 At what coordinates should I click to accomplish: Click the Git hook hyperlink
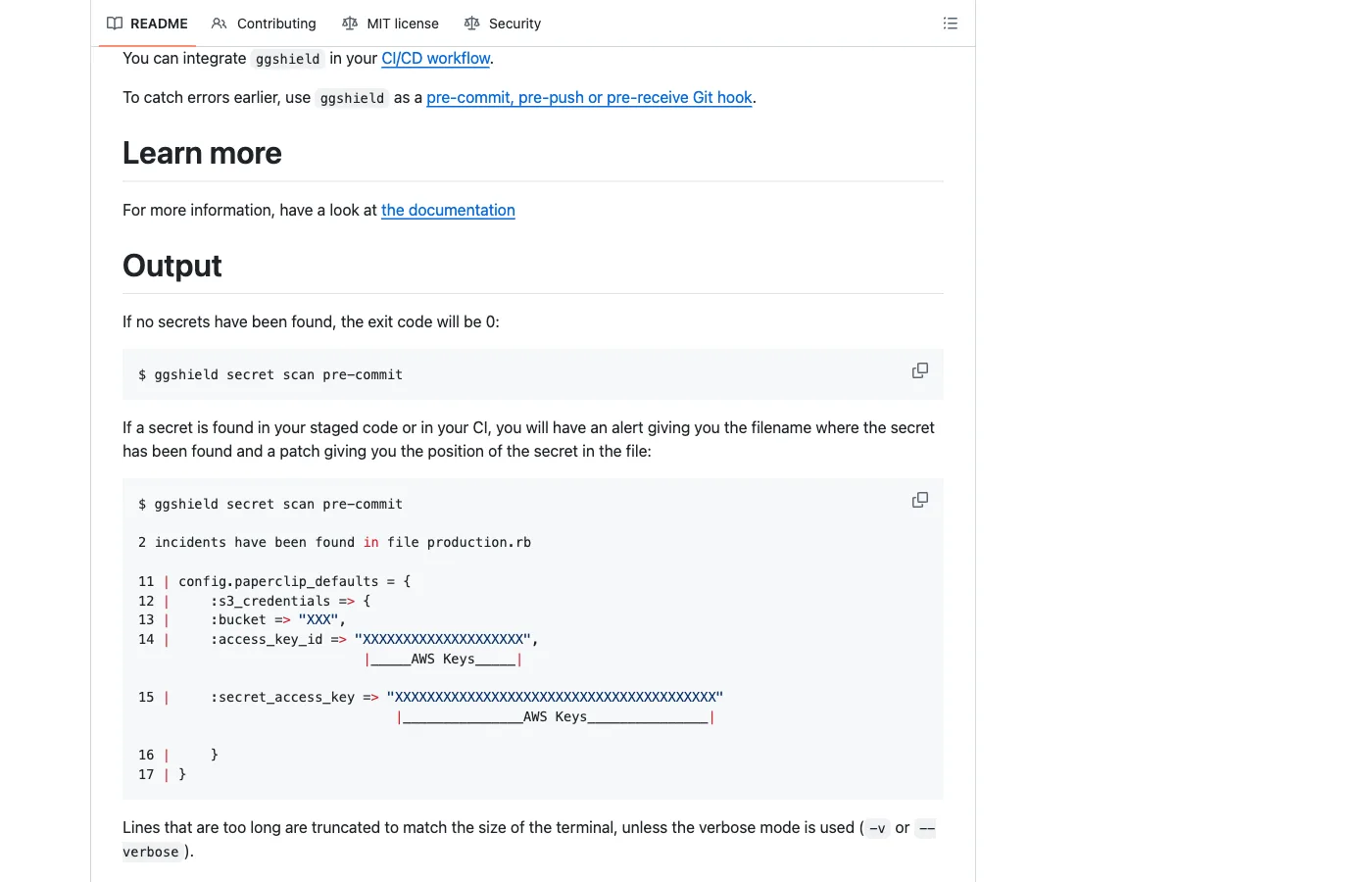click(x=589, y=97)
